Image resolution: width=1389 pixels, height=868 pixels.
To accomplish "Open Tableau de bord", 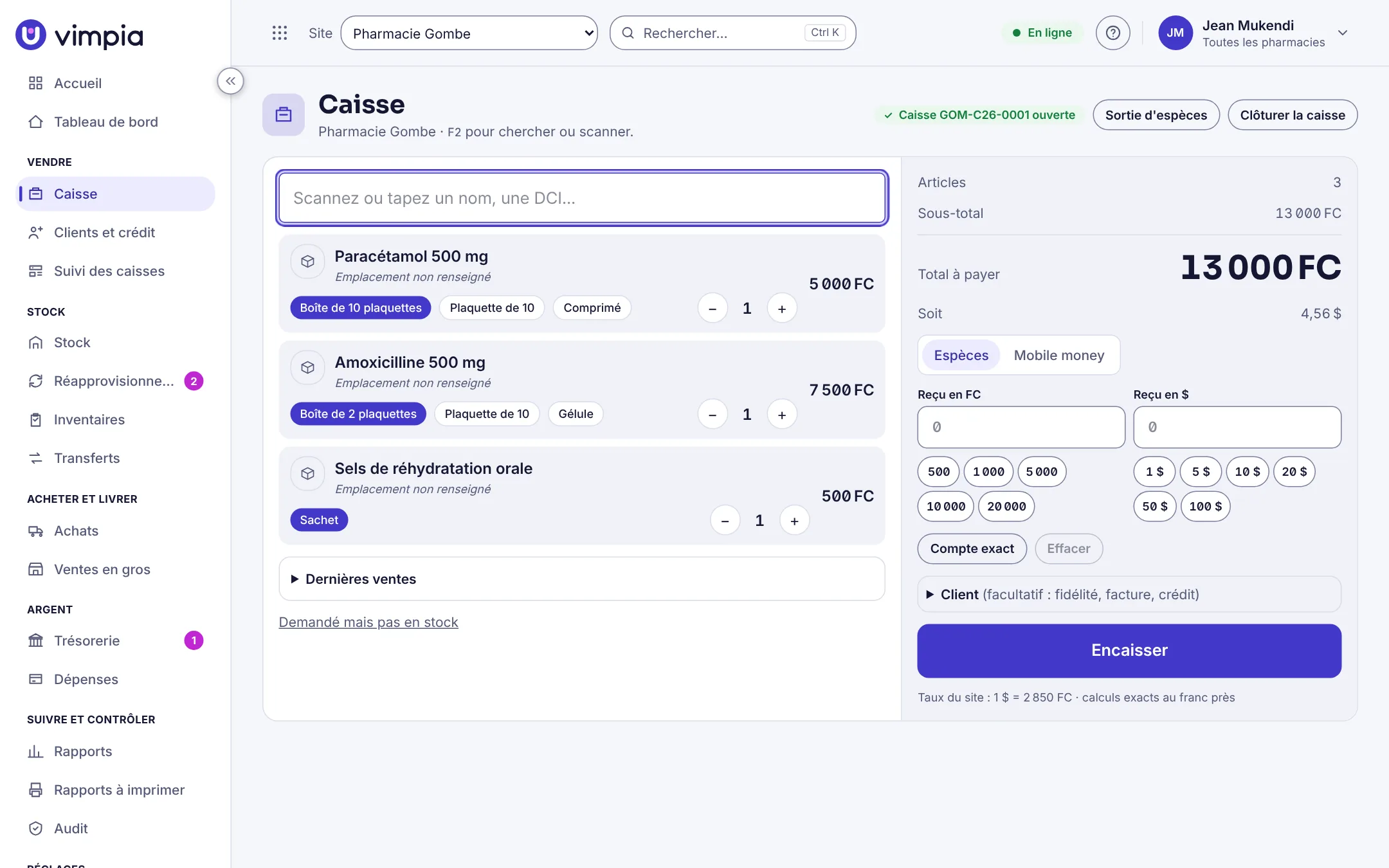I will click(x=115, y=122).
